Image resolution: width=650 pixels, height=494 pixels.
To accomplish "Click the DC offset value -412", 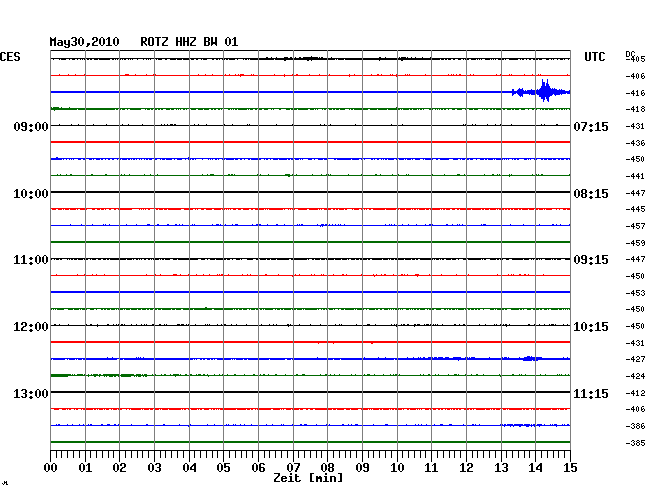I will pos(635,393).
